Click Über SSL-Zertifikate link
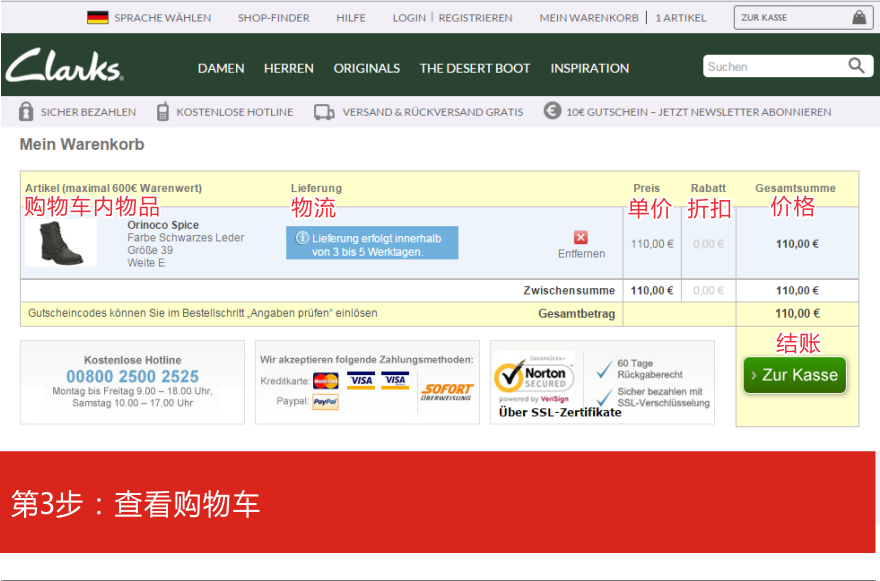880x581 pixels. coord(560,413)
